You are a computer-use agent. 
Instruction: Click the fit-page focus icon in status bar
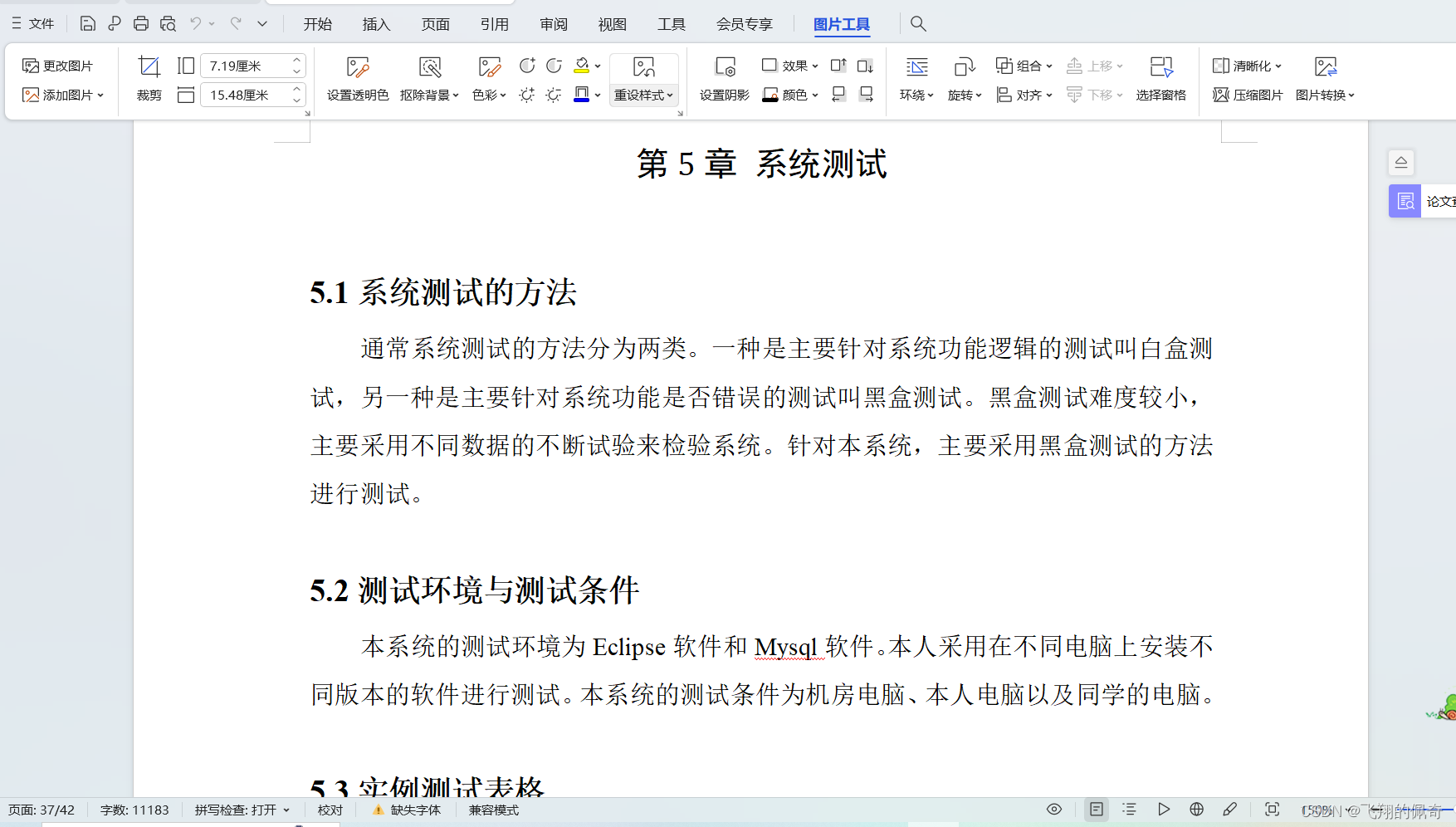(x=1272, y=810)
